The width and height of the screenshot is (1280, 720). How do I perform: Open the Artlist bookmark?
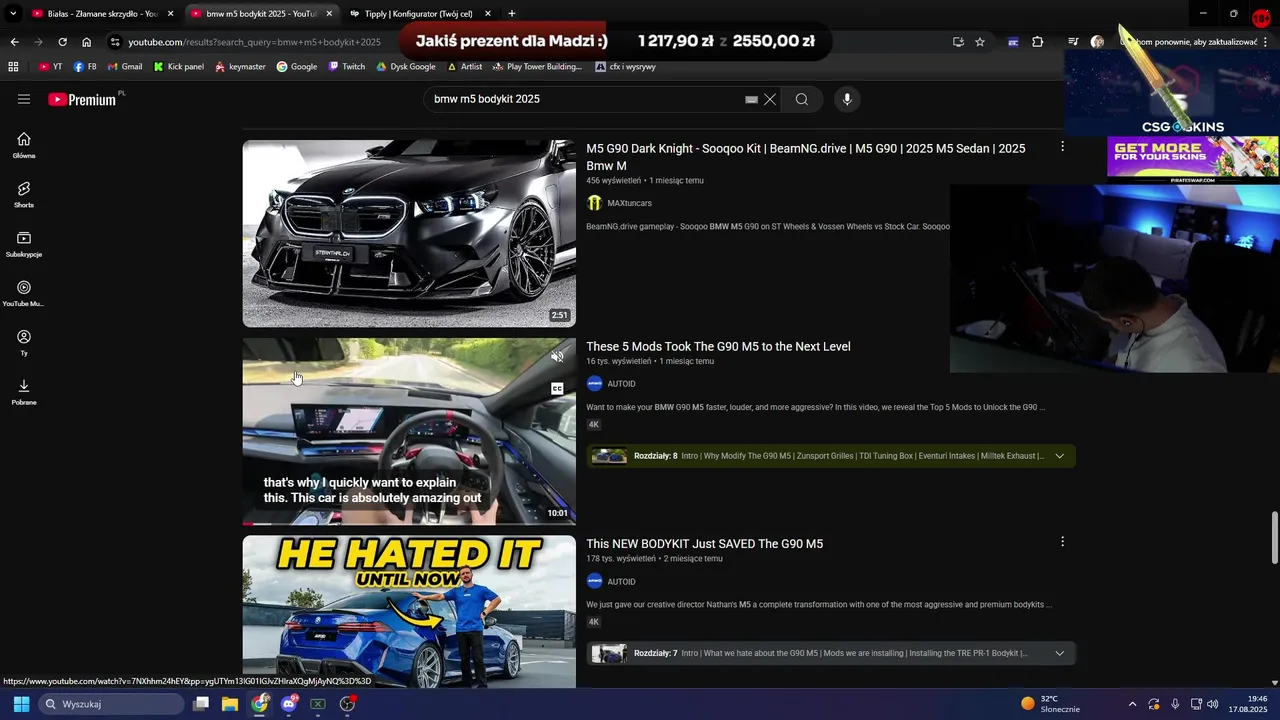465,67
